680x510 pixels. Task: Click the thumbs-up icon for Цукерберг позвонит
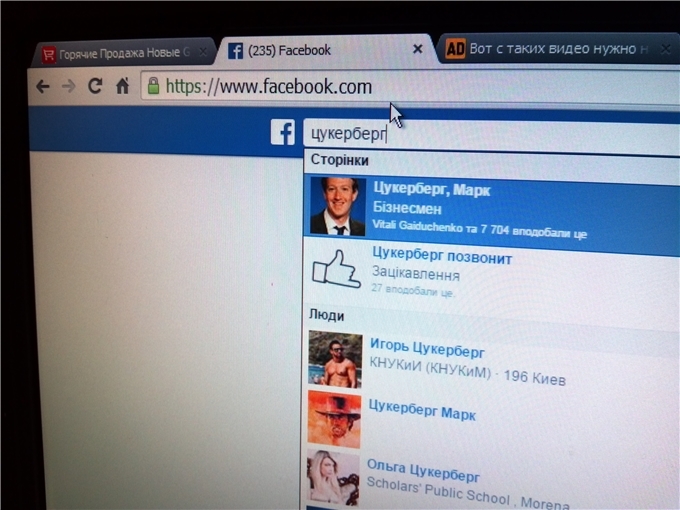click(337, 269)
